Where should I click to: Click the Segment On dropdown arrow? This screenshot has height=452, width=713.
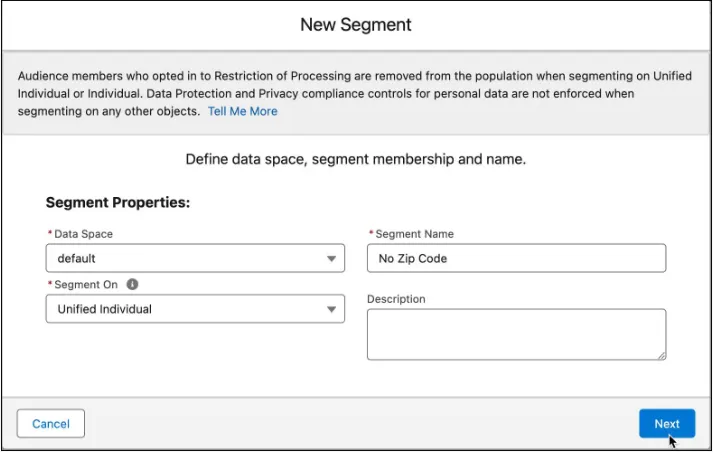pyautogui.click(x=331, y=310)
